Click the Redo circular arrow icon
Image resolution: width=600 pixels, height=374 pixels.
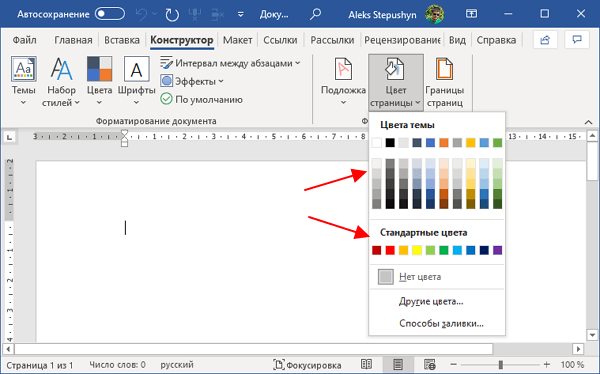[x=172, y=15]
